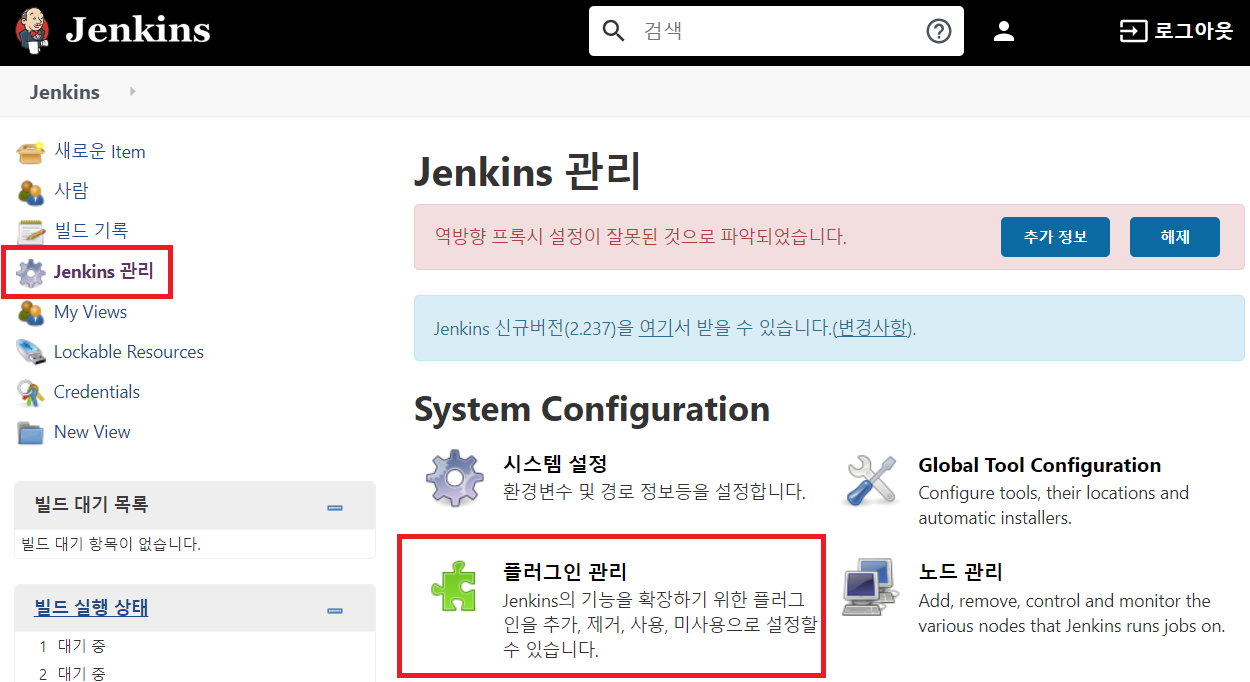Open 빌드 기록 sidebar link

tap(91, 230)
